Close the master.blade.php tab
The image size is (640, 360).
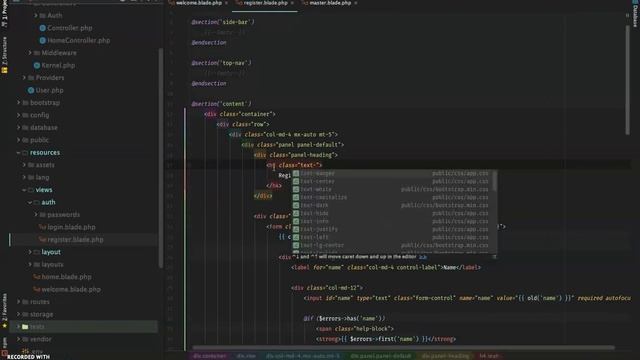[x=356, y=3]
